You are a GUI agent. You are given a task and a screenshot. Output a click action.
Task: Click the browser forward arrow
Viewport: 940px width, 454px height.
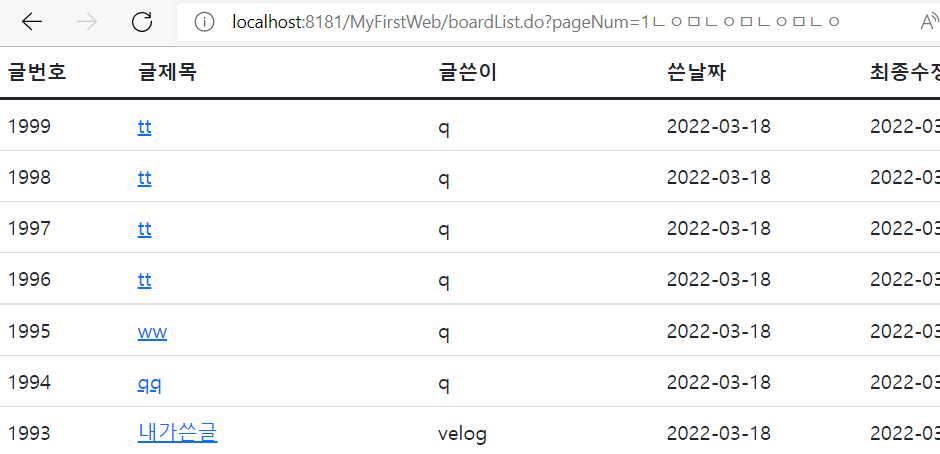click(x=87, y=22)
